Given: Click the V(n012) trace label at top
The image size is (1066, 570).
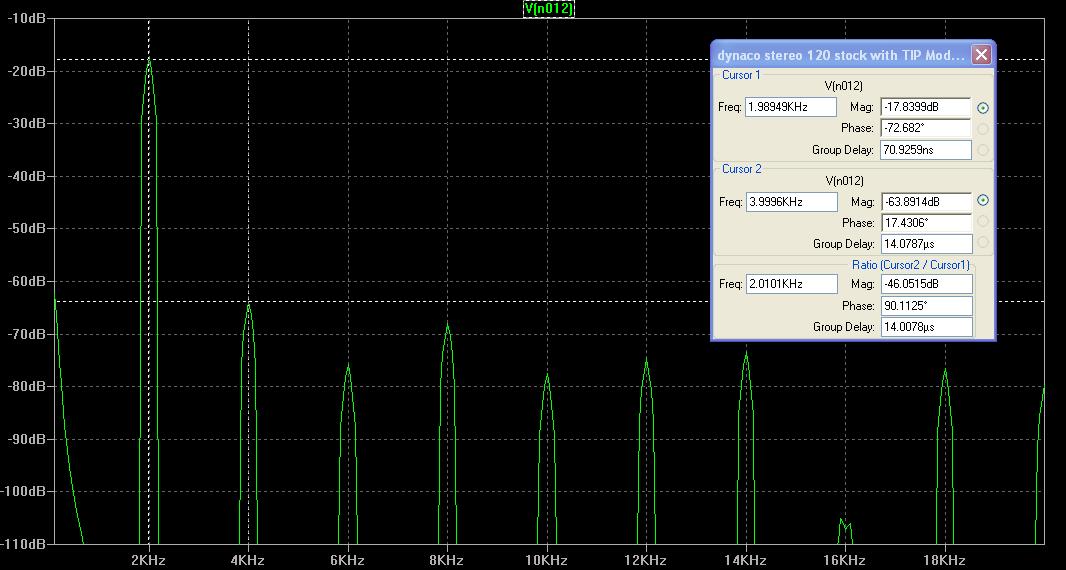Looking at the screenshot, I should (x=549, y=8).
